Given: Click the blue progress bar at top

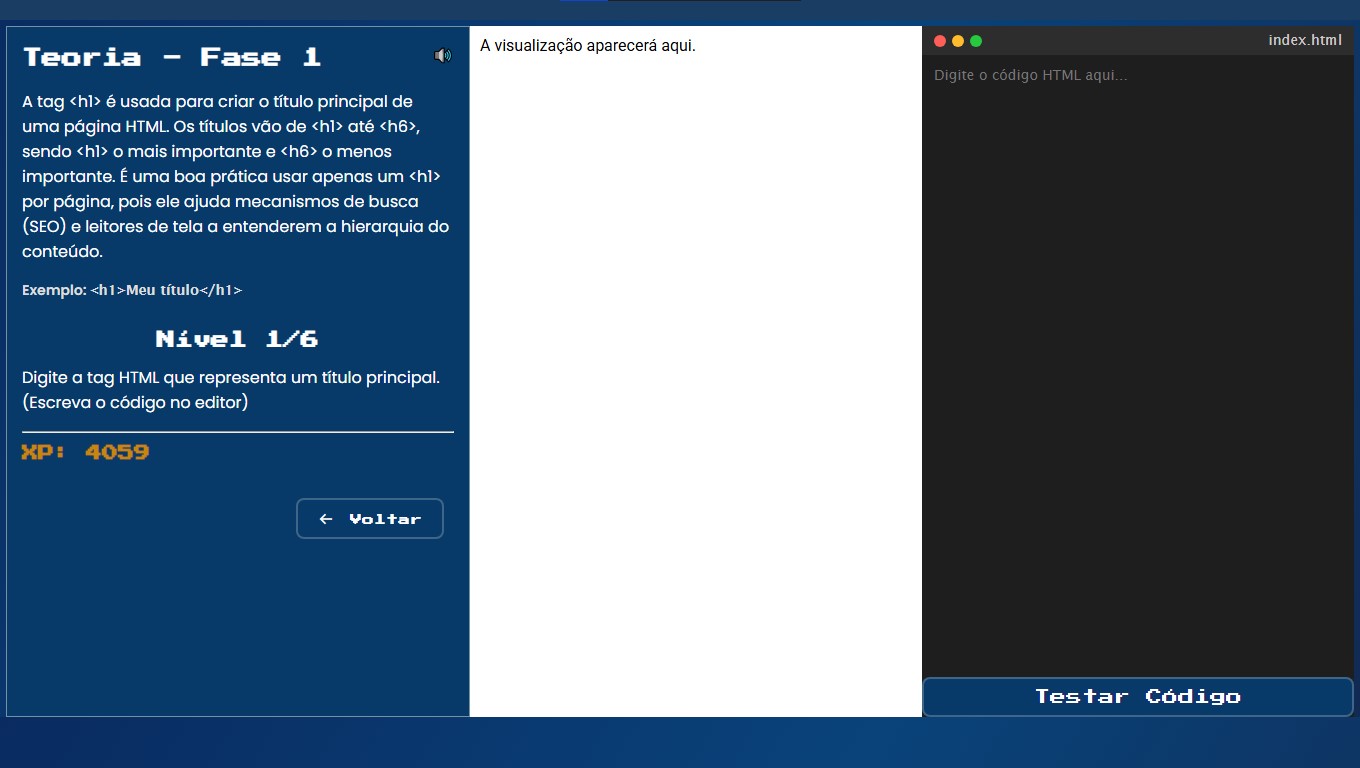Looking at the screenshot, I should click(x=583, y=1).
